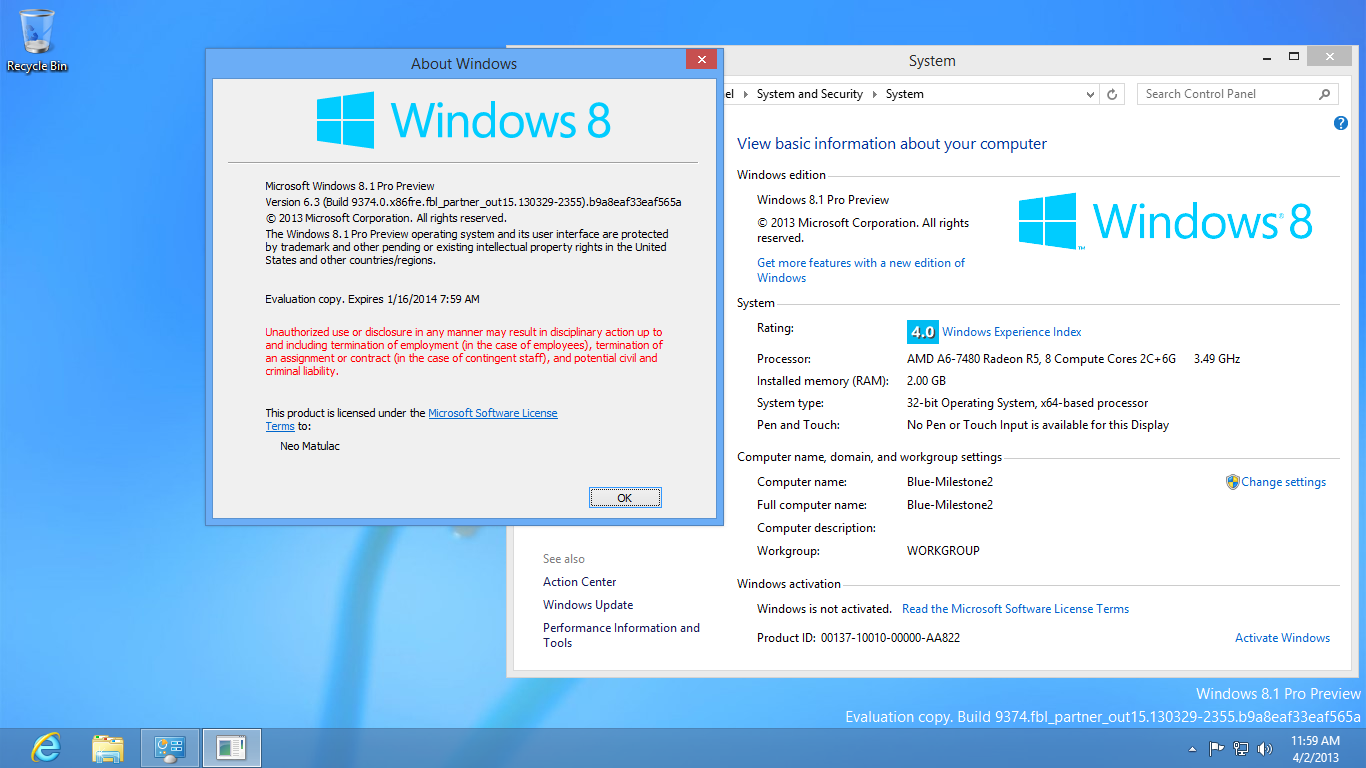Image resolution: width=1366 pixels, height=768 pixels.
Task: Open Performance Information and Tools link
Action: click(x=621, y=635)
